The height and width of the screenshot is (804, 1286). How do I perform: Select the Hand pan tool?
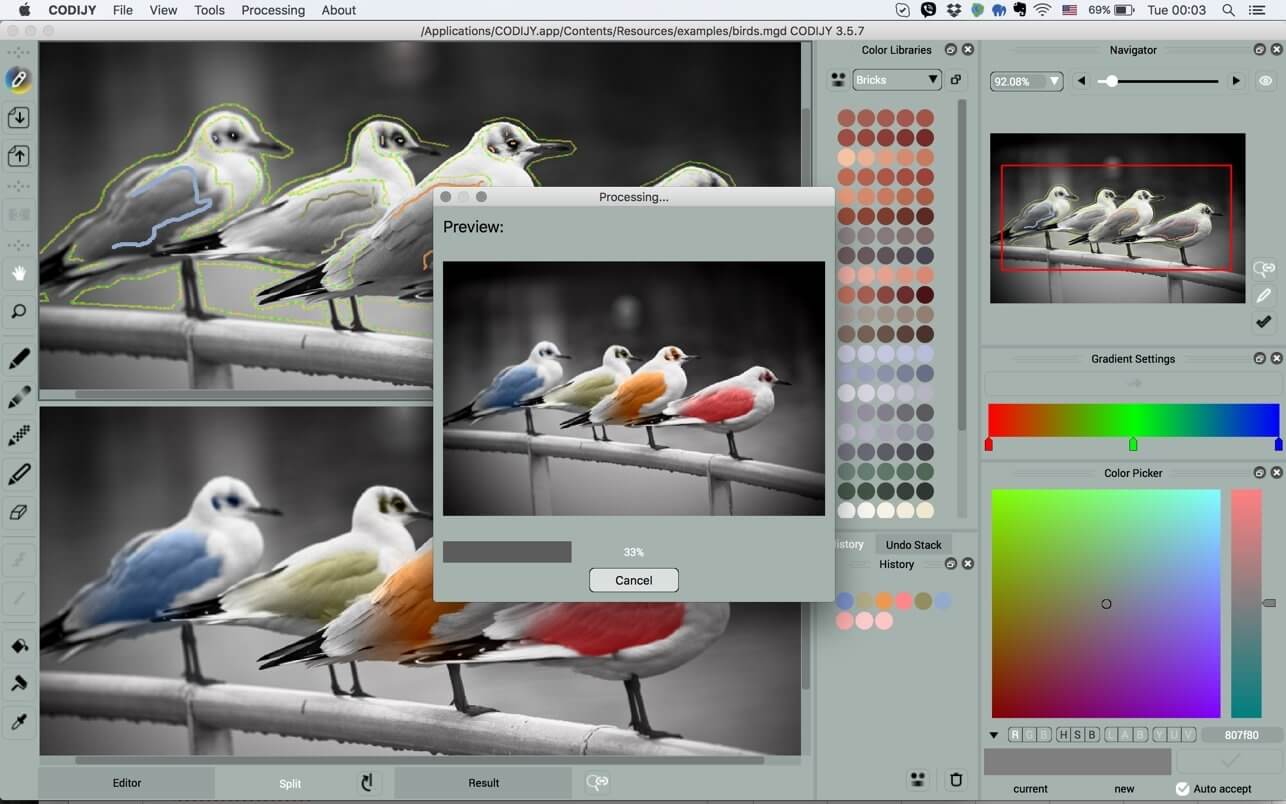pyautogui.click(x=18, y=273)
